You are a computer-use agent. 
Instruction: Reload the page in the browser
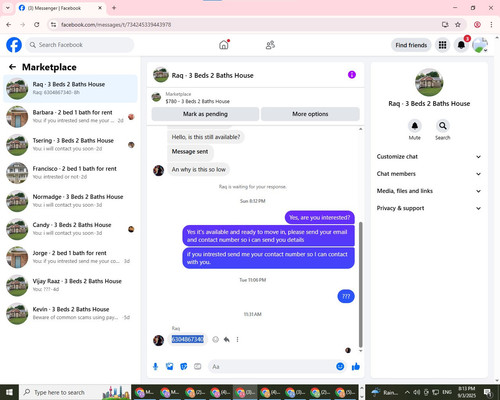37,24
